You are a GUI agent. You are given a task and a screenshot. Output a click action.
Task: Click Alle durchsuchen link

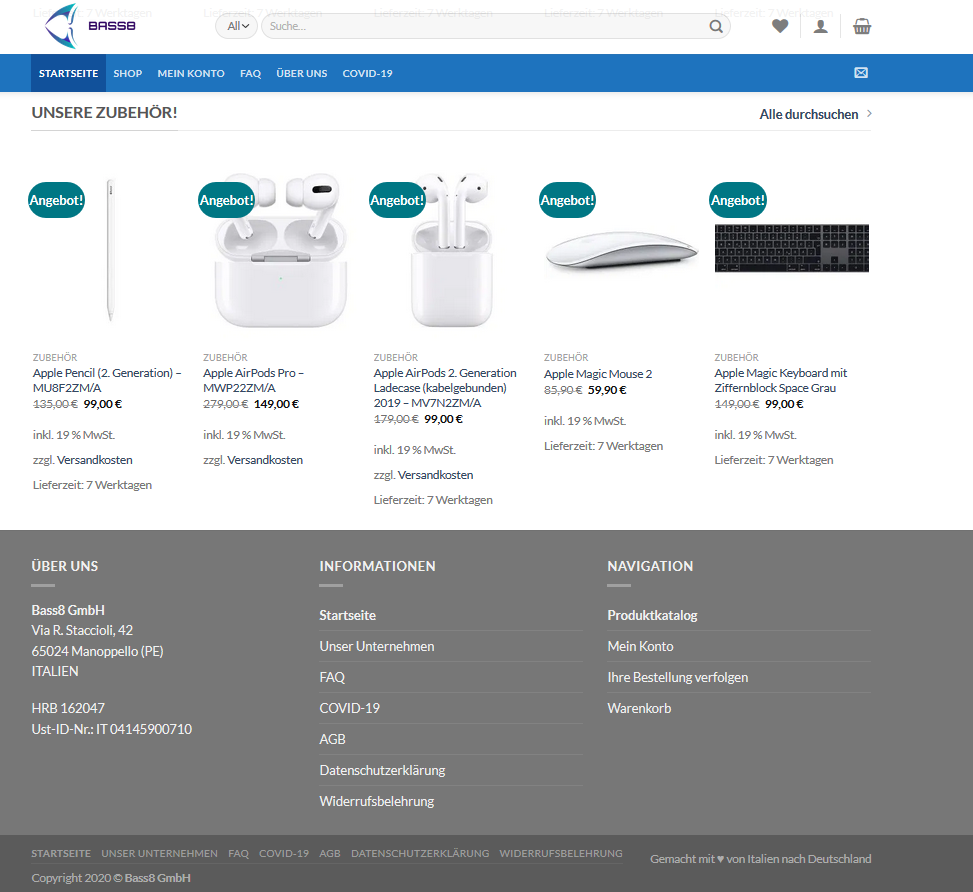click(809, 114)
